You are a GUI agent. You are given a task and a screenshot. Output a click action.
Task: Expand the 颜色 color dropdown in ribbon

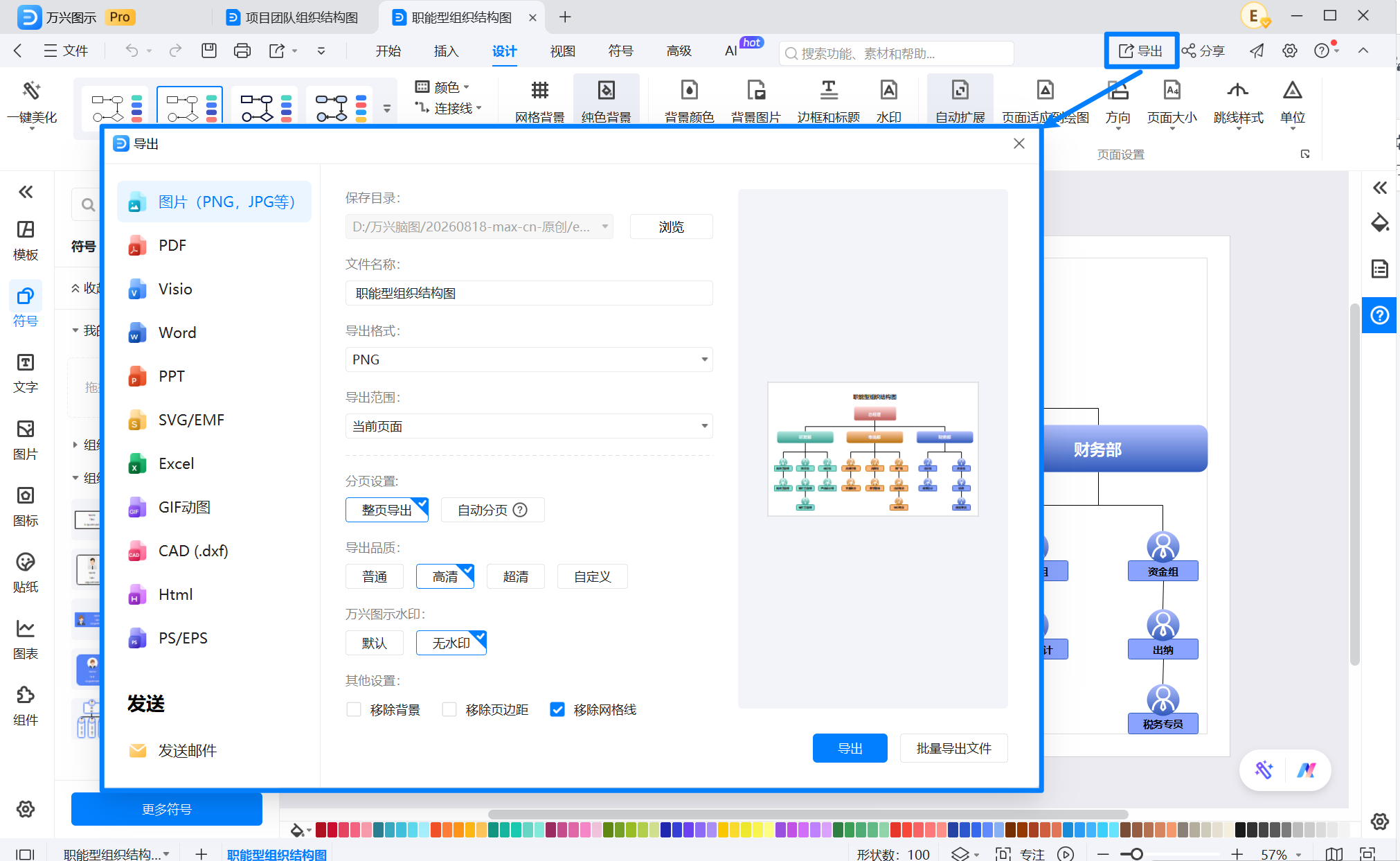(442, 87)
